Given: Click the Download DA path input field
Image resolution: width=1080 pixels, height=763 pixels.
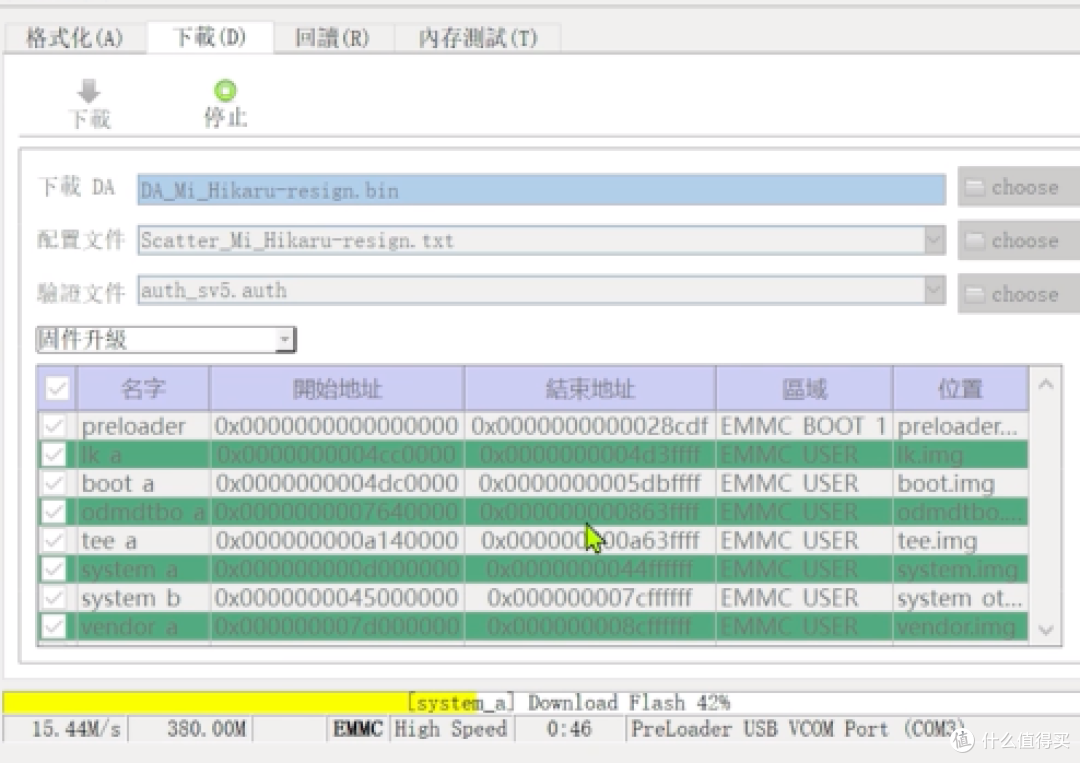Looking at the screenshot, I should pos(540,190).
